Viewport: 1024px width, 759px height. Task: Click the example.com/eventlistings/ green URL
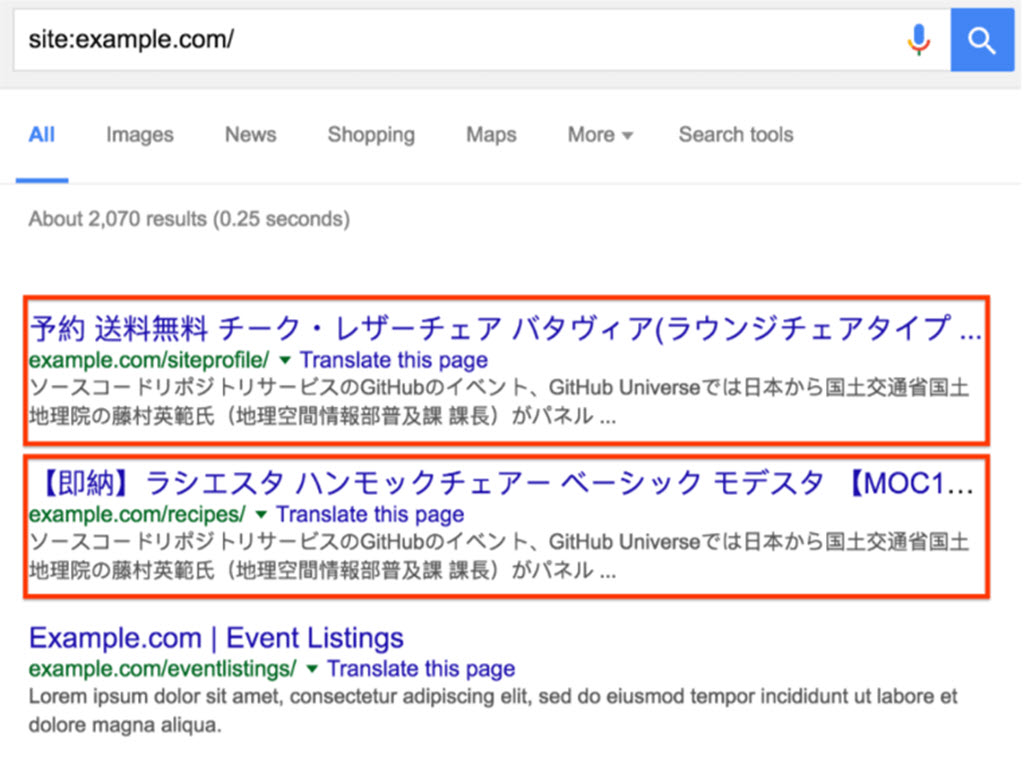click(x=163, y=669)
